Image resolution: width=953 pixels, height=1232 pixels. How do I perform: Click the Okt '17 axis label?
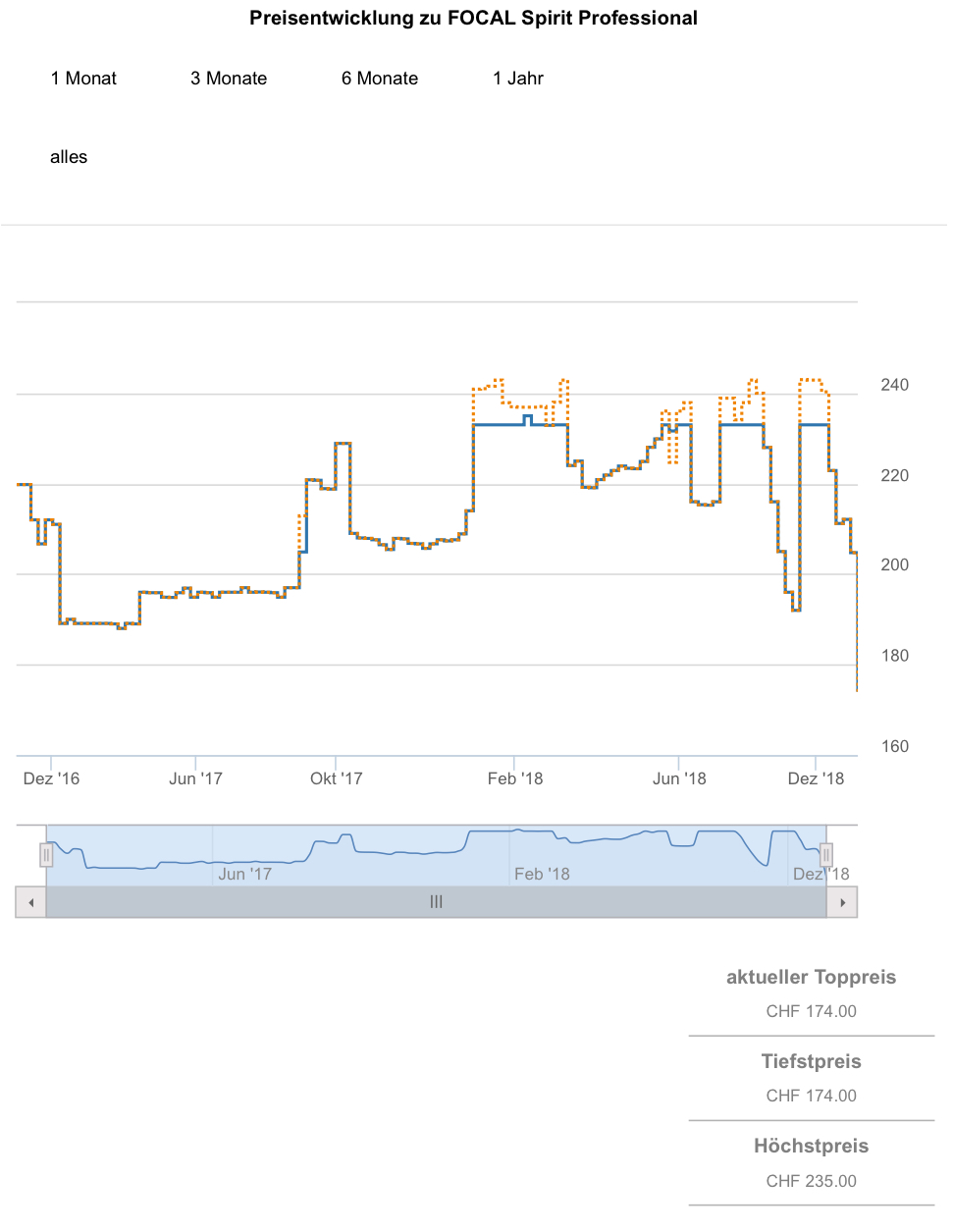tap(336, 778)
